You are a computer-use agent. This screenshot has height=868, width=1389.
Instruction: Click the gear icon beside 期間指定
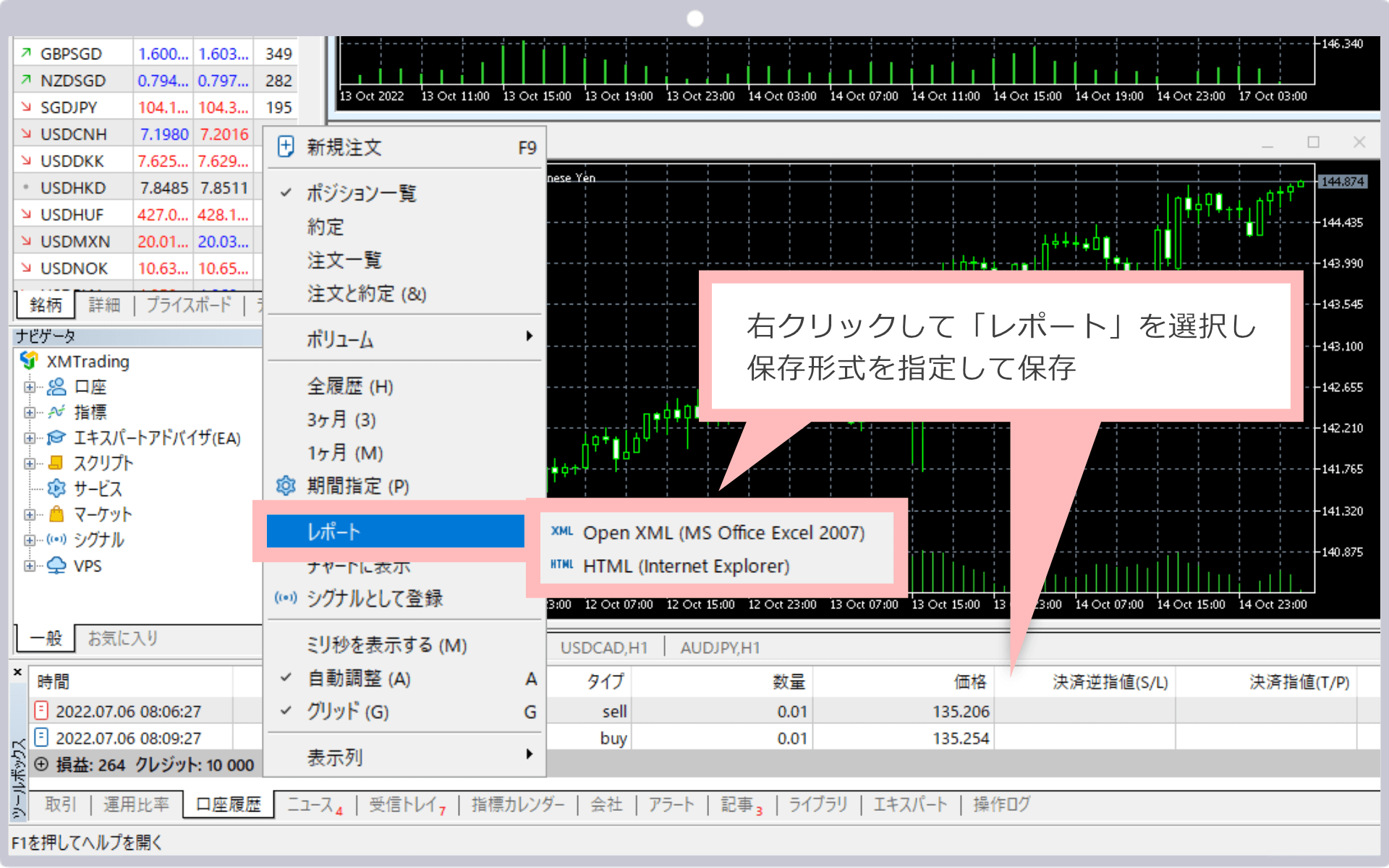[x=286, y=485]
